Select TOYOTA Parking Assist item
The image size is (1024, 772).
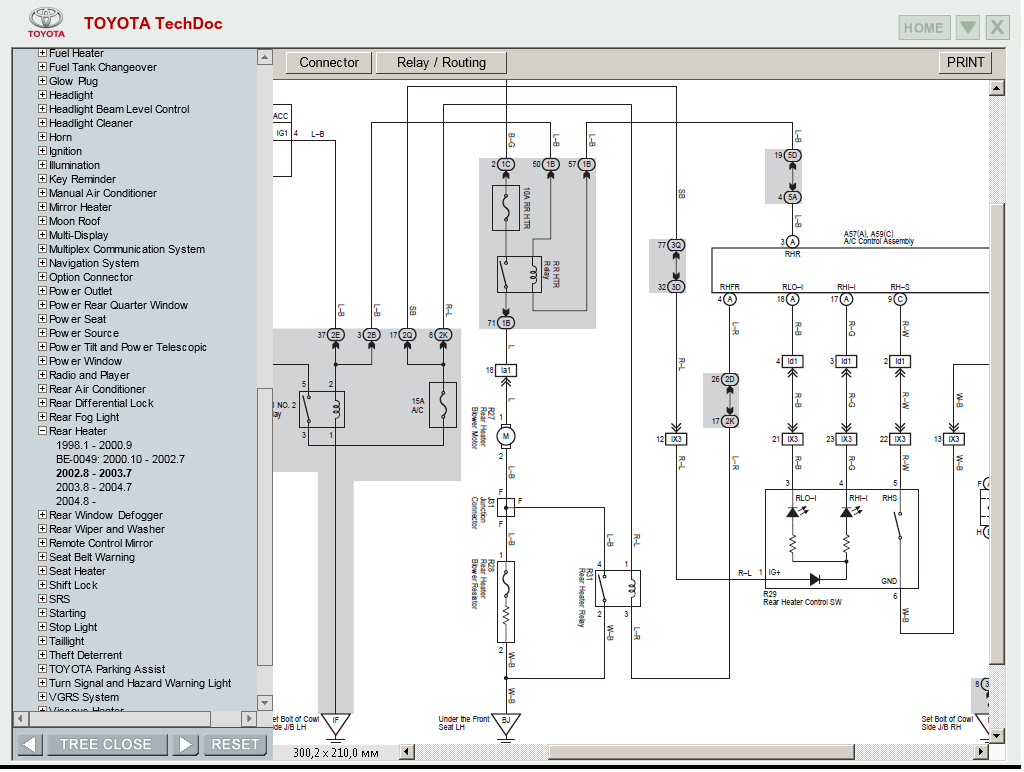[107, 669]
